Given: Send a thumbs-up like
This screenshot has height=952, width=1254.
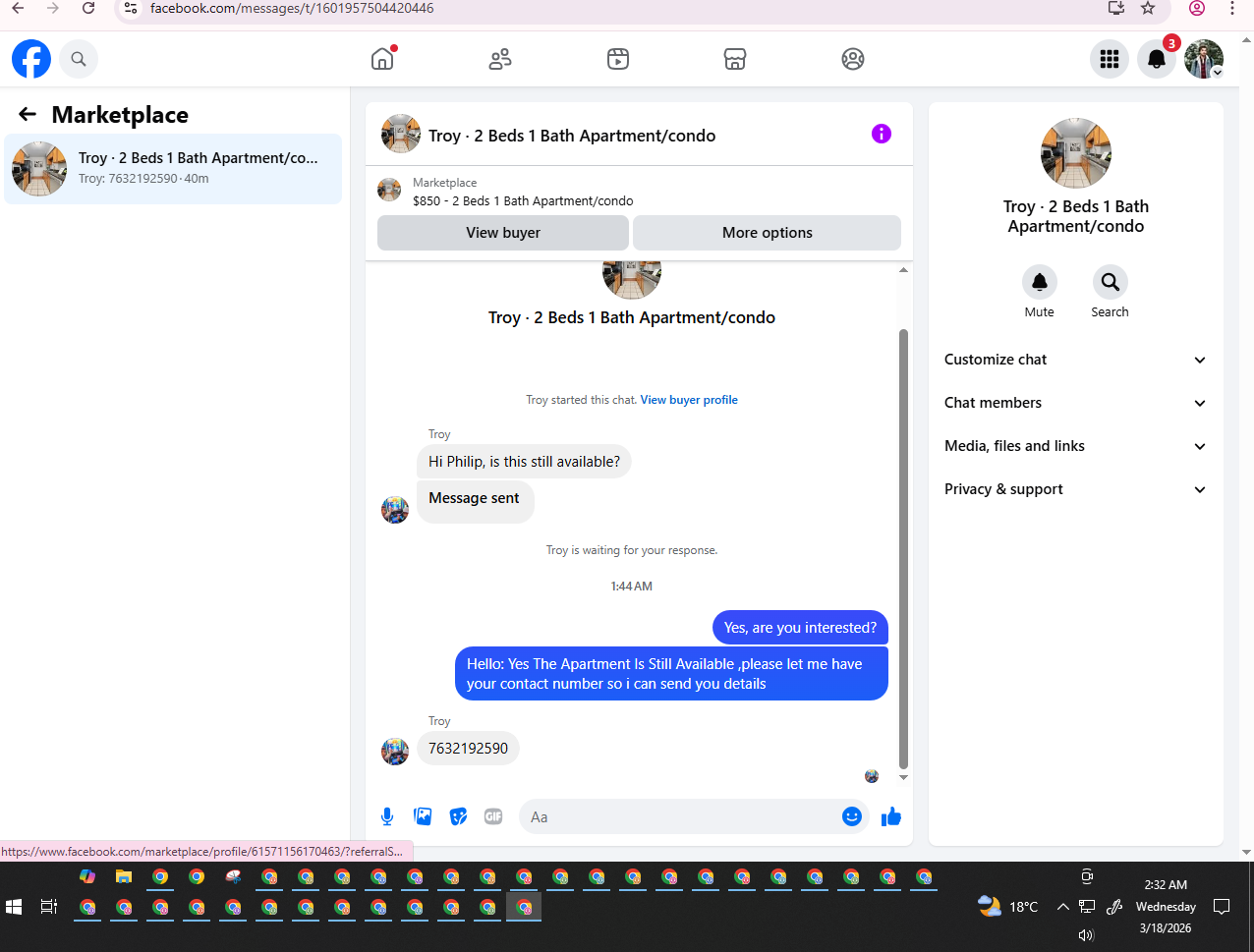Looking at the screenshot, I should coord(891,816).
